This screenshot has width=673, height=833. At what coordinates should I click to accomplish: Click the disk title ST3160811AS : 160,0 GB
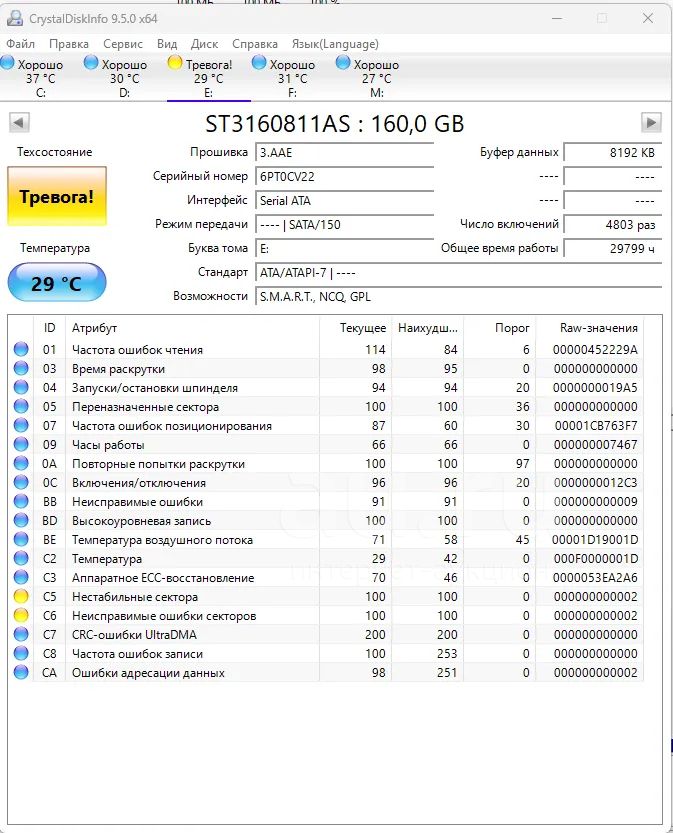click(x=335, y=123)
